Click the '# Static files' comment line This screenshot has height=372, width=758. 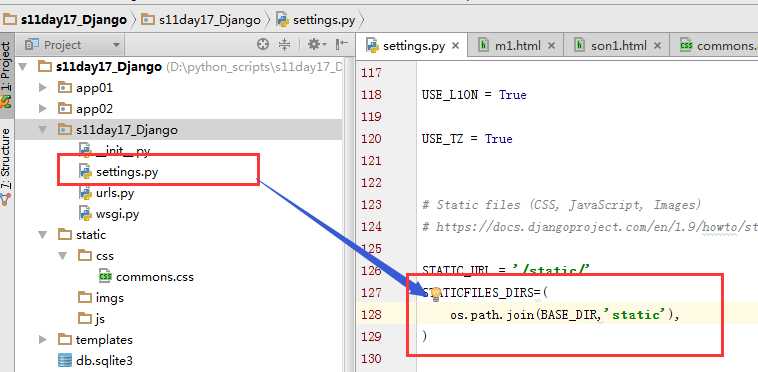561,205
